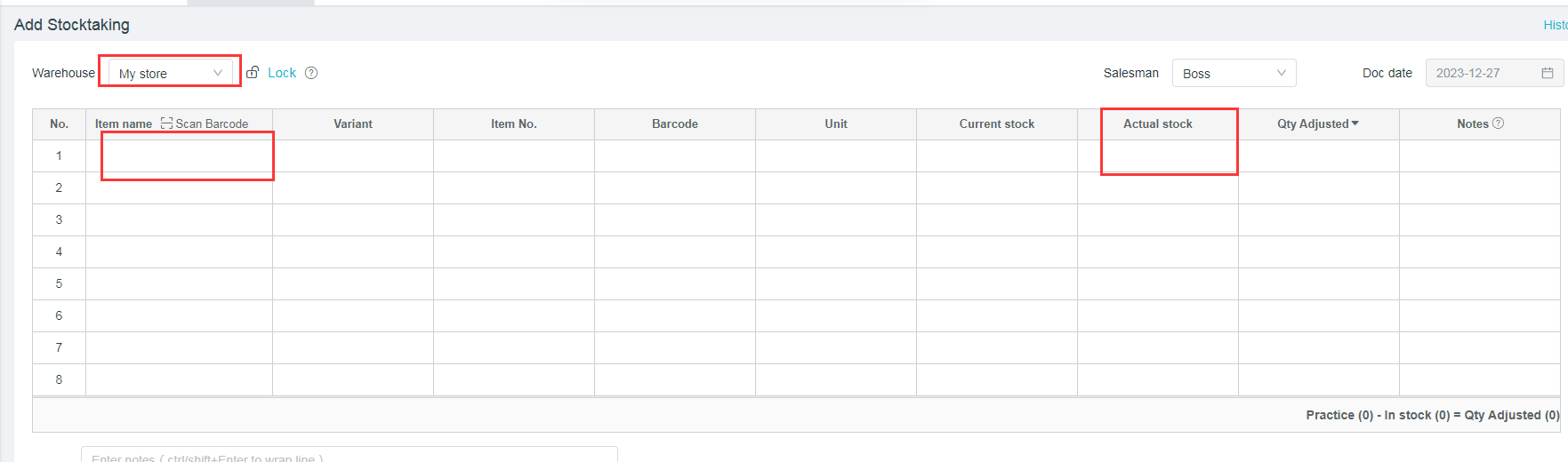The width and height of the screenshot is (1568, 462).
Task: Click the Doc date field showing 2023-12-27
Action: click(x=1481, y=73)
